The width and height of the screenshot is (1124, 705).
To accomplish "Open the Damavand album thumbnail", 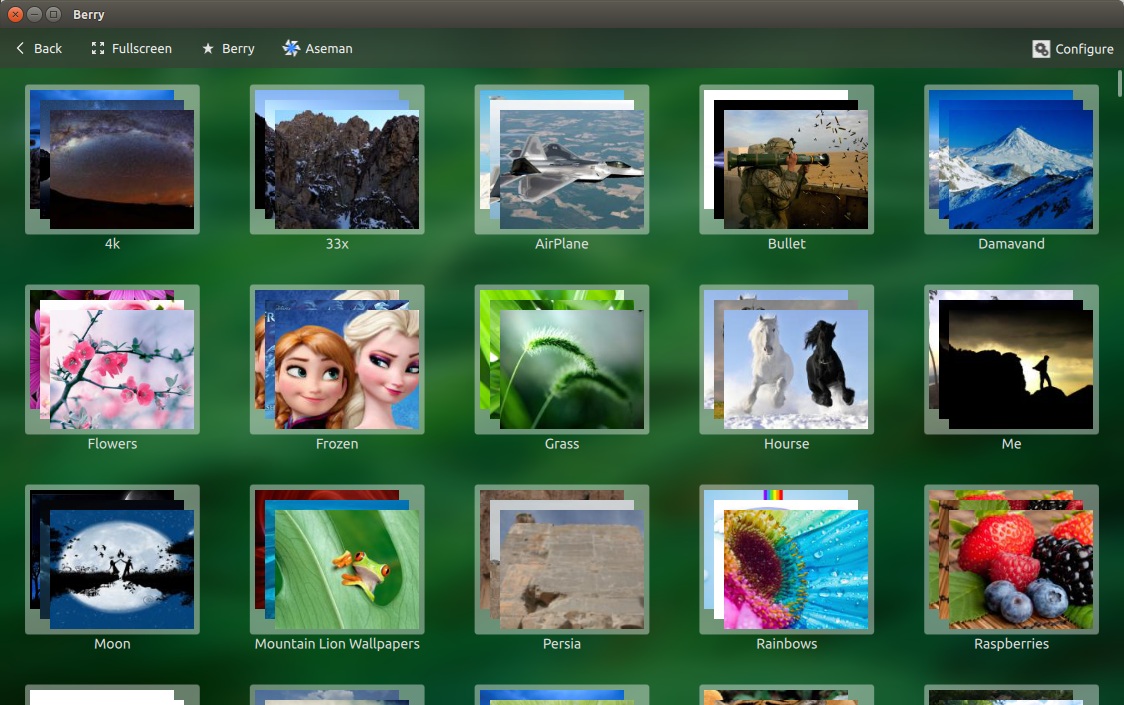I will point(1011,159).
